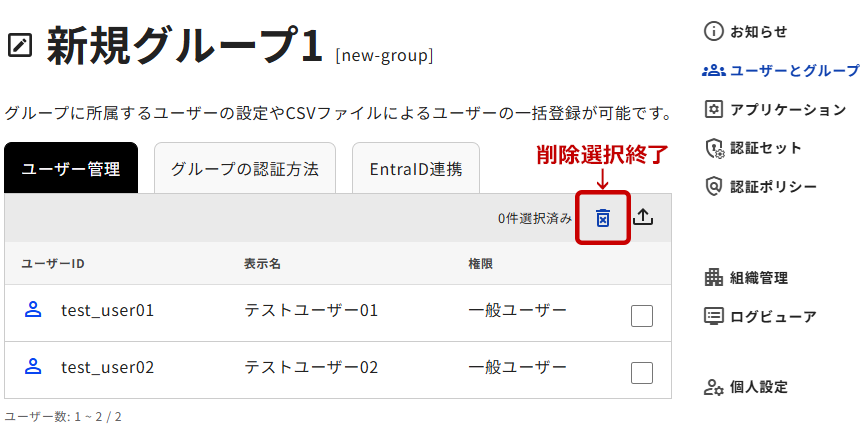Switch to the グループの認証方法 tab
Image resolution: width=860 pixels, height=427 pixels.
(x=244, y=168)
